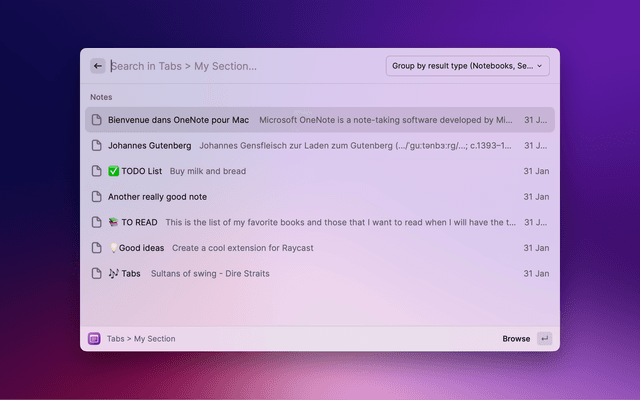Click document icon beside Johannes Gutenberg
640x400 pixels.
coord(97,145)
